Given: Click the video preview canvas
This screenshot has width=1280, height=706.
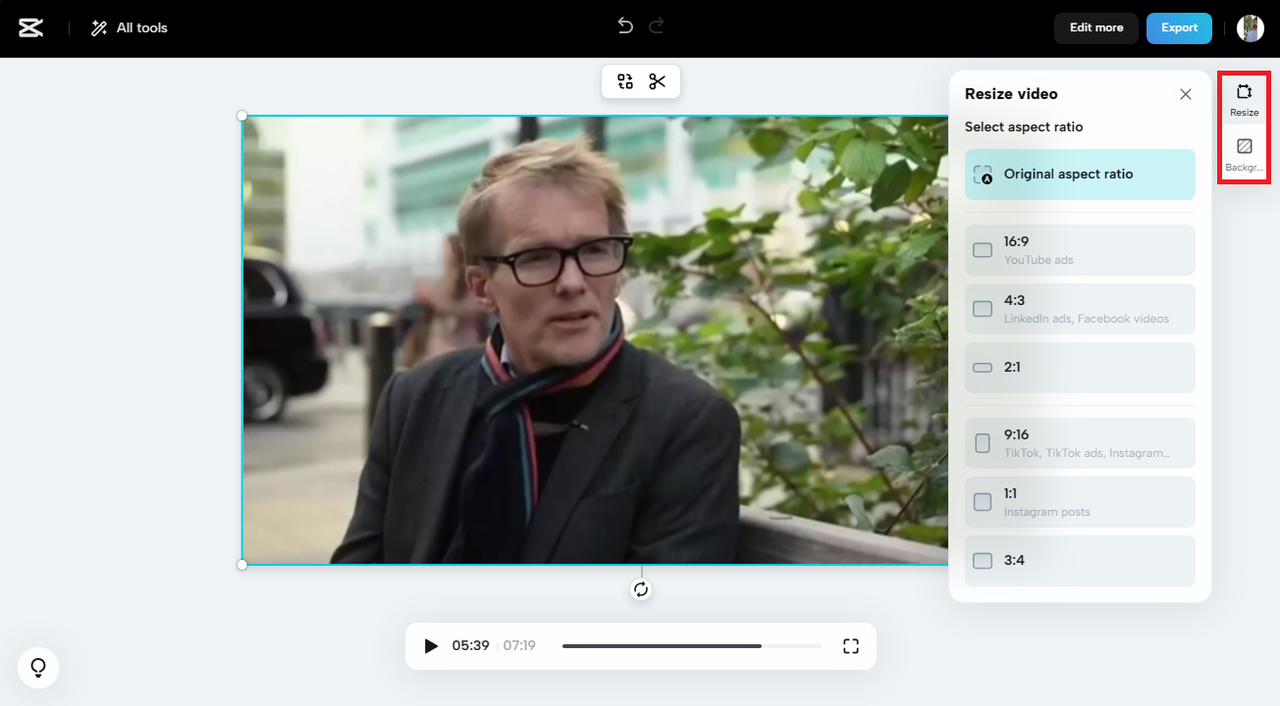Looking at the screenshot, I should point(595,340).
